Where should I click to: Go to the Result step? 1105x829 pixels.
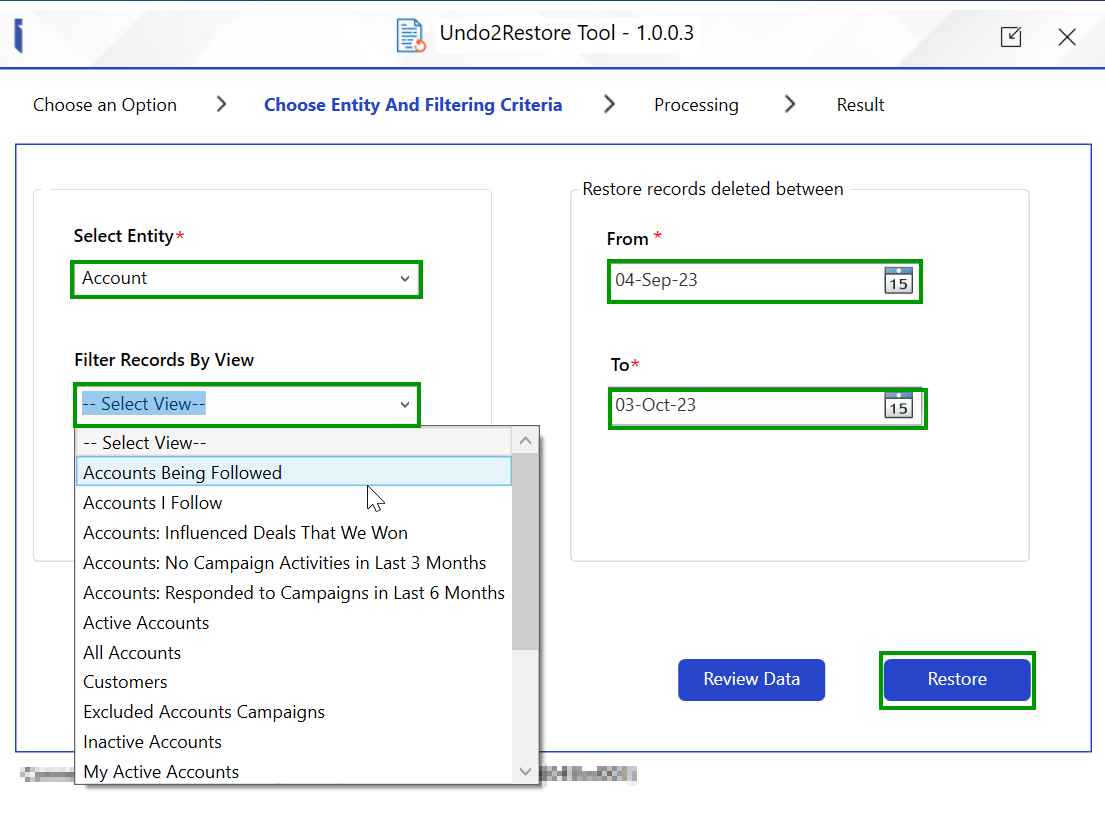[860, 105]
